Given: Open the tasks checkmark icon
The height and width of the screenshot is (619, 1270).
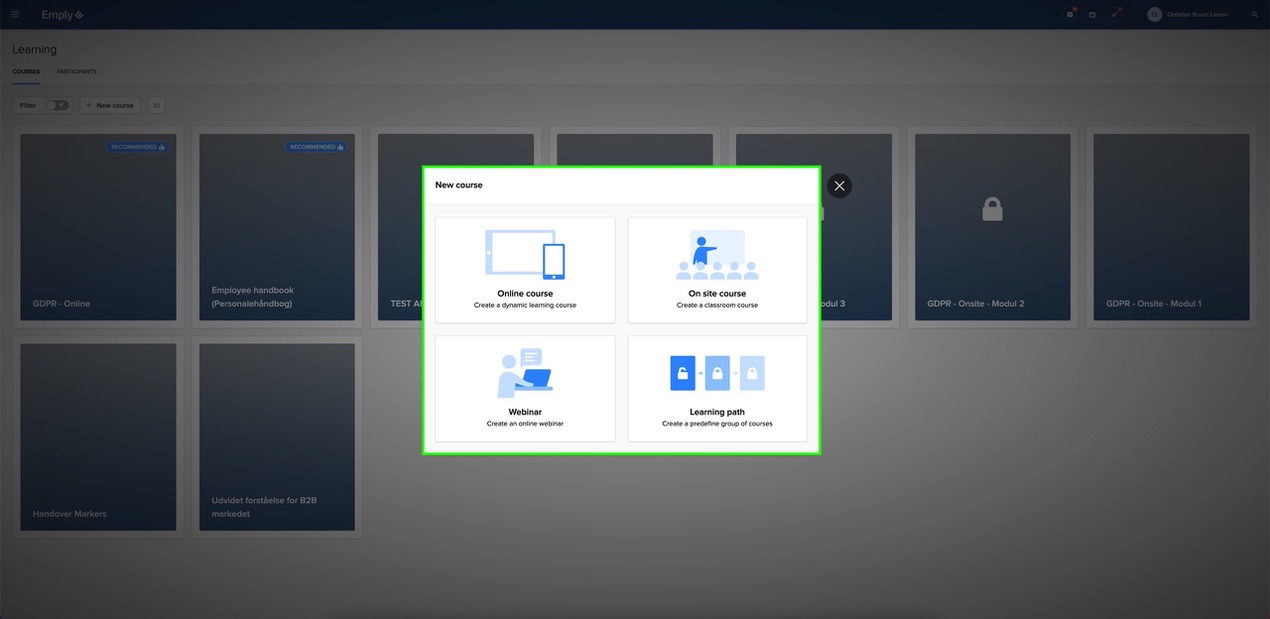Looking at the screenshot, I should [1114, 14].
